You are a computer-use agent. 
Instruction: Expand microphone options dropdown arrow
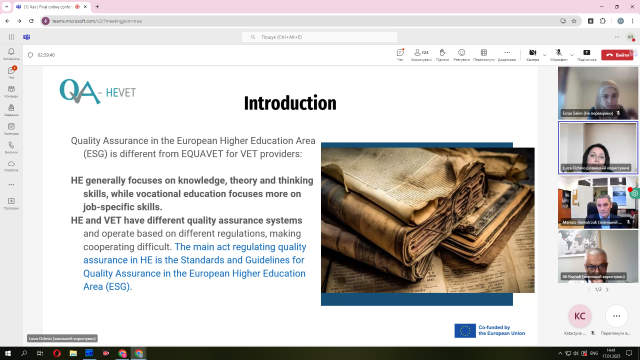click(x=572, y=55)
